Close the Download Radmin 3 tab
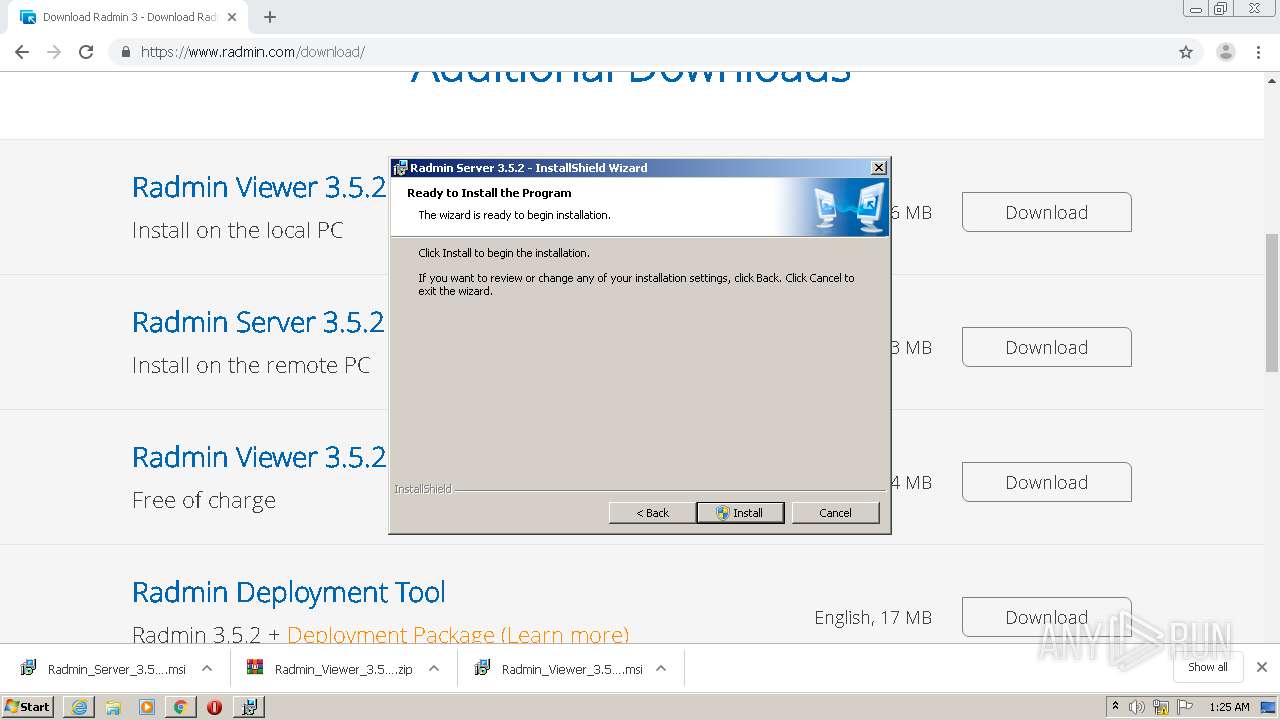Screen dimensions: 1280x720 (232, 17)
